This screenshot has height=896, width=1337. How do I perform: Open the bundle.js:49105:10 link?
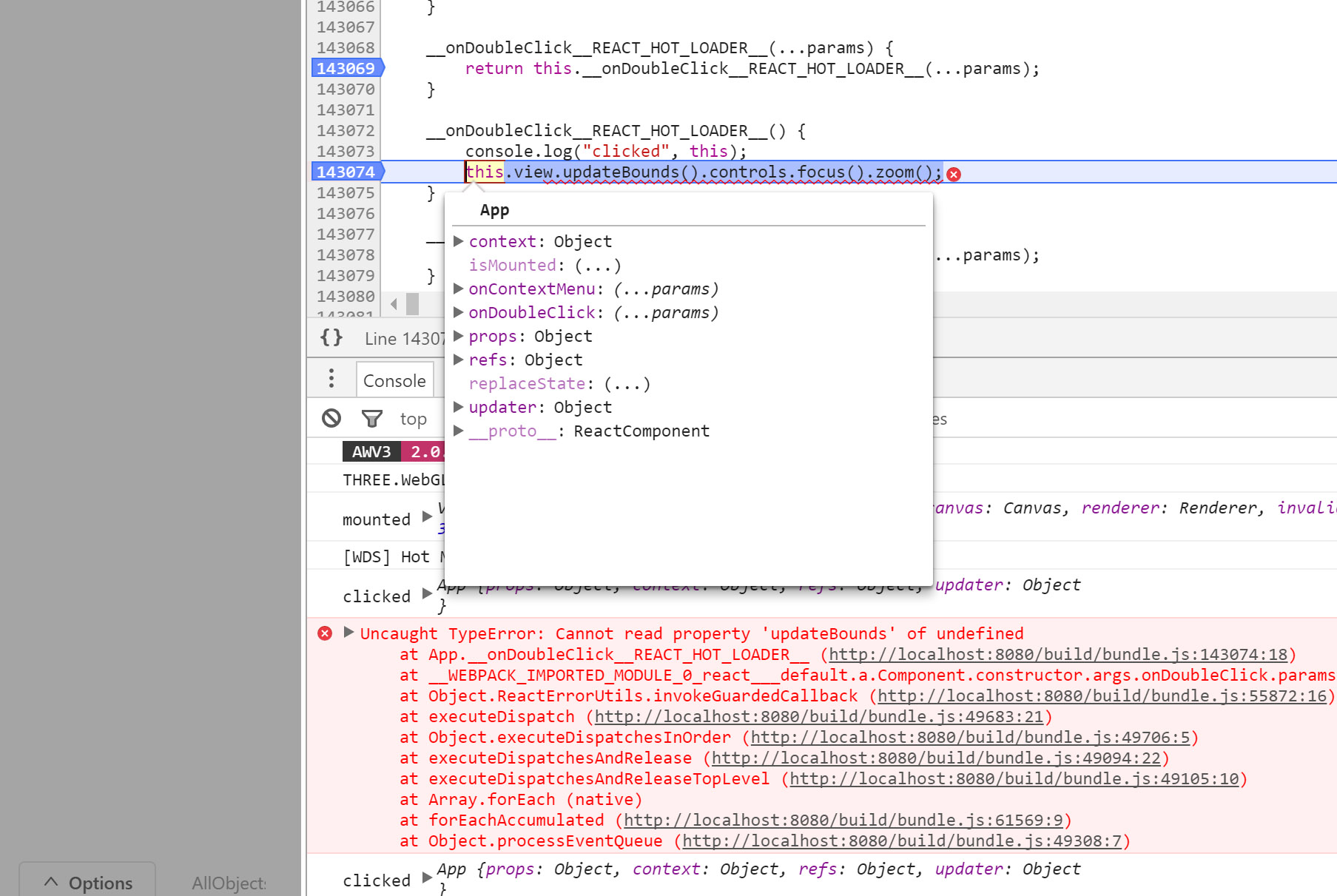[1014, 779]
